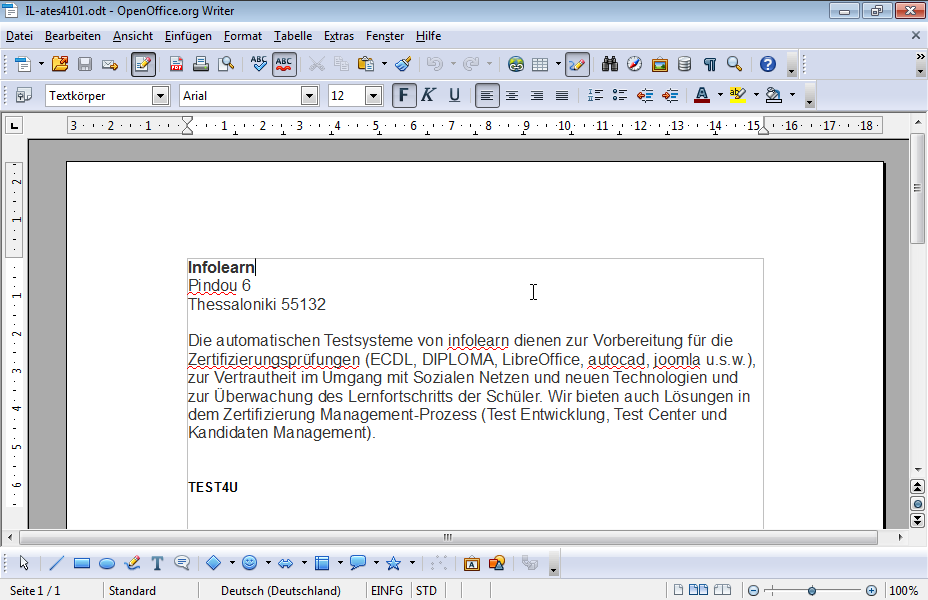Apply yellow Highlighting marker swatch
This screenshot has height=600, width=928.
tap(737, 95)
